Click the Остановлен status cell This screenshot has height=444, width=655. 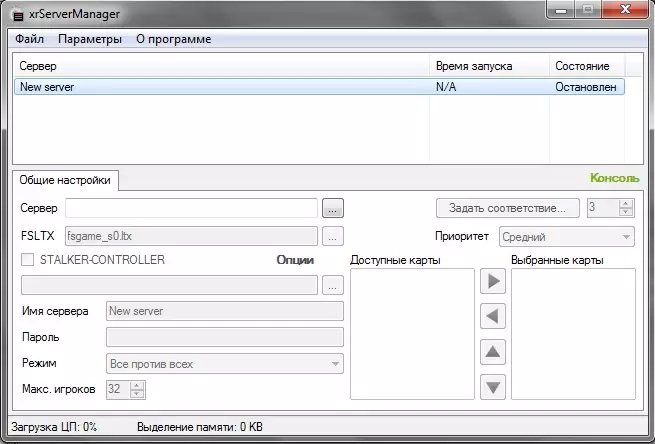(586, 87)
